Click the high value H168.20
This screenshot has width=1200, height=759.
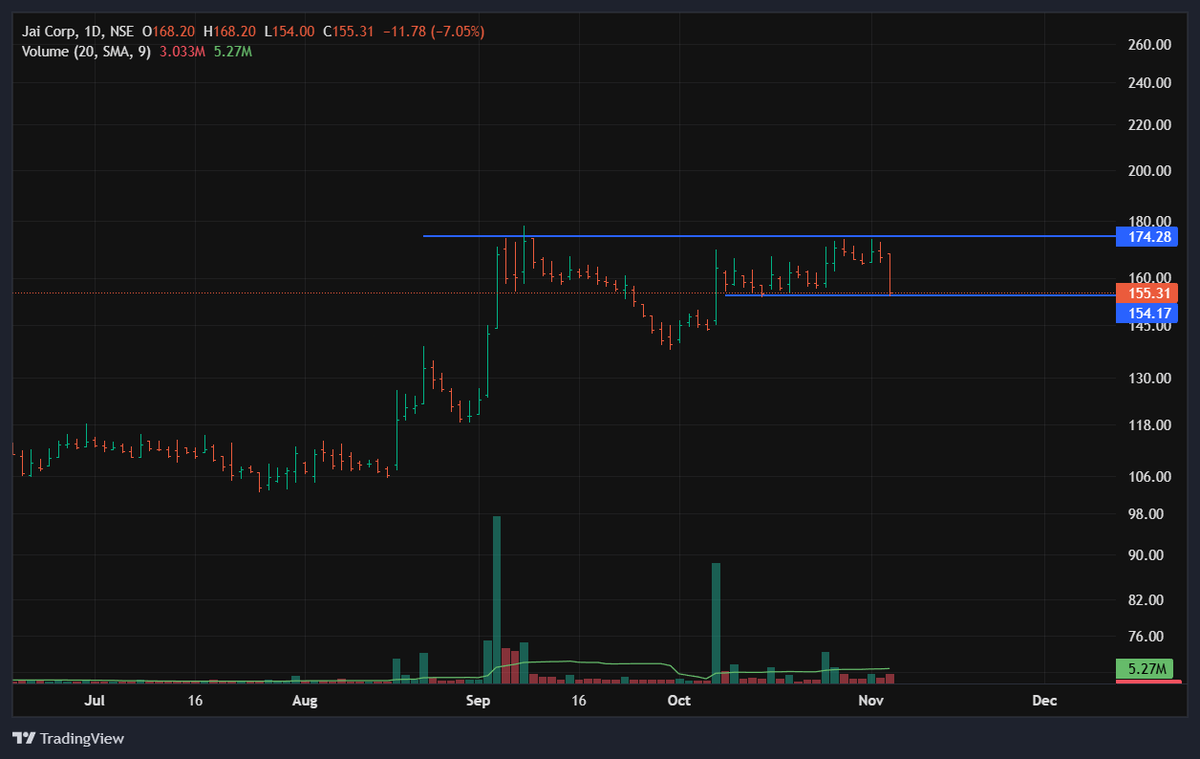(229, 32)
